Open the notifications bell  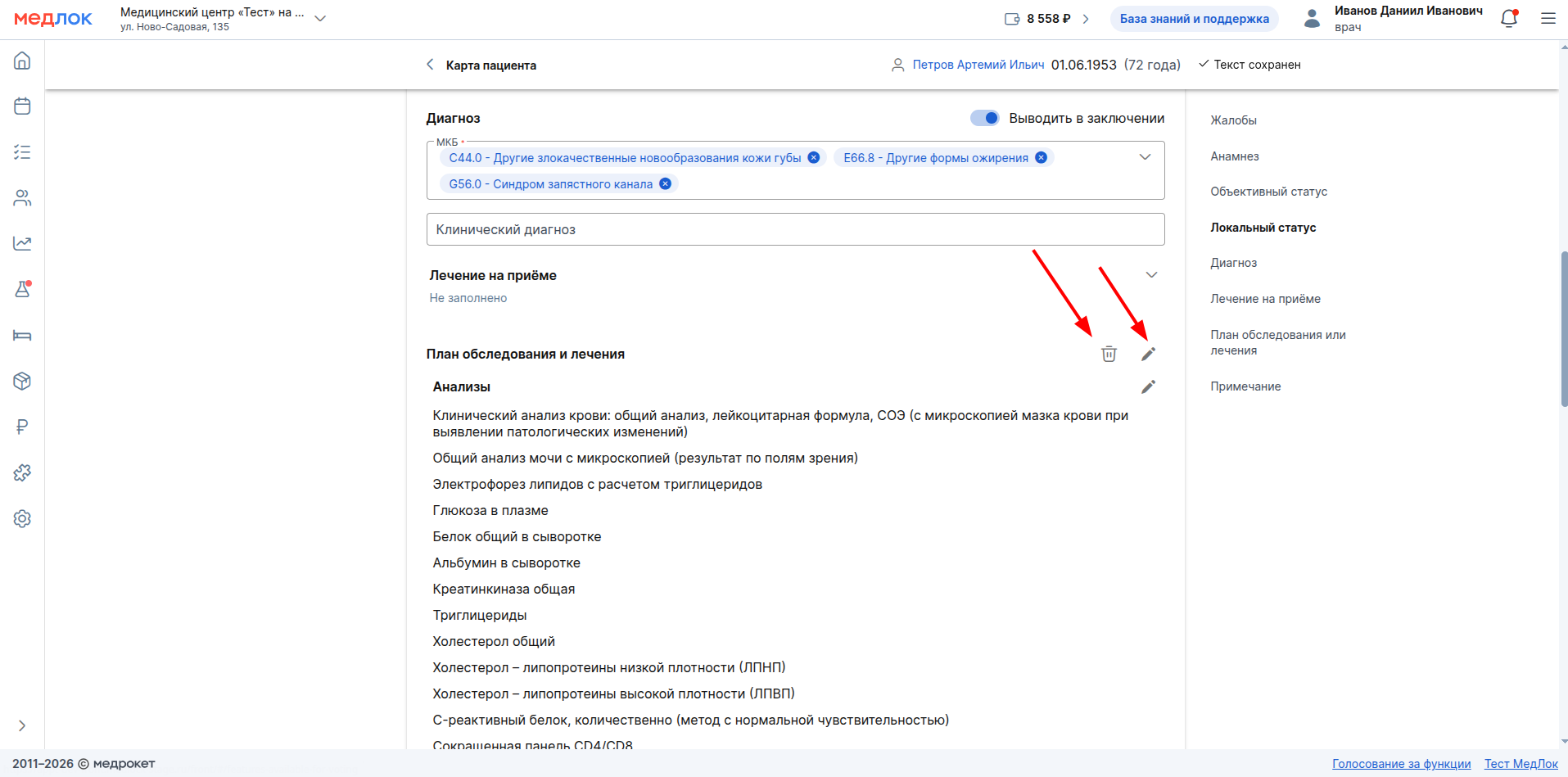1508,18
